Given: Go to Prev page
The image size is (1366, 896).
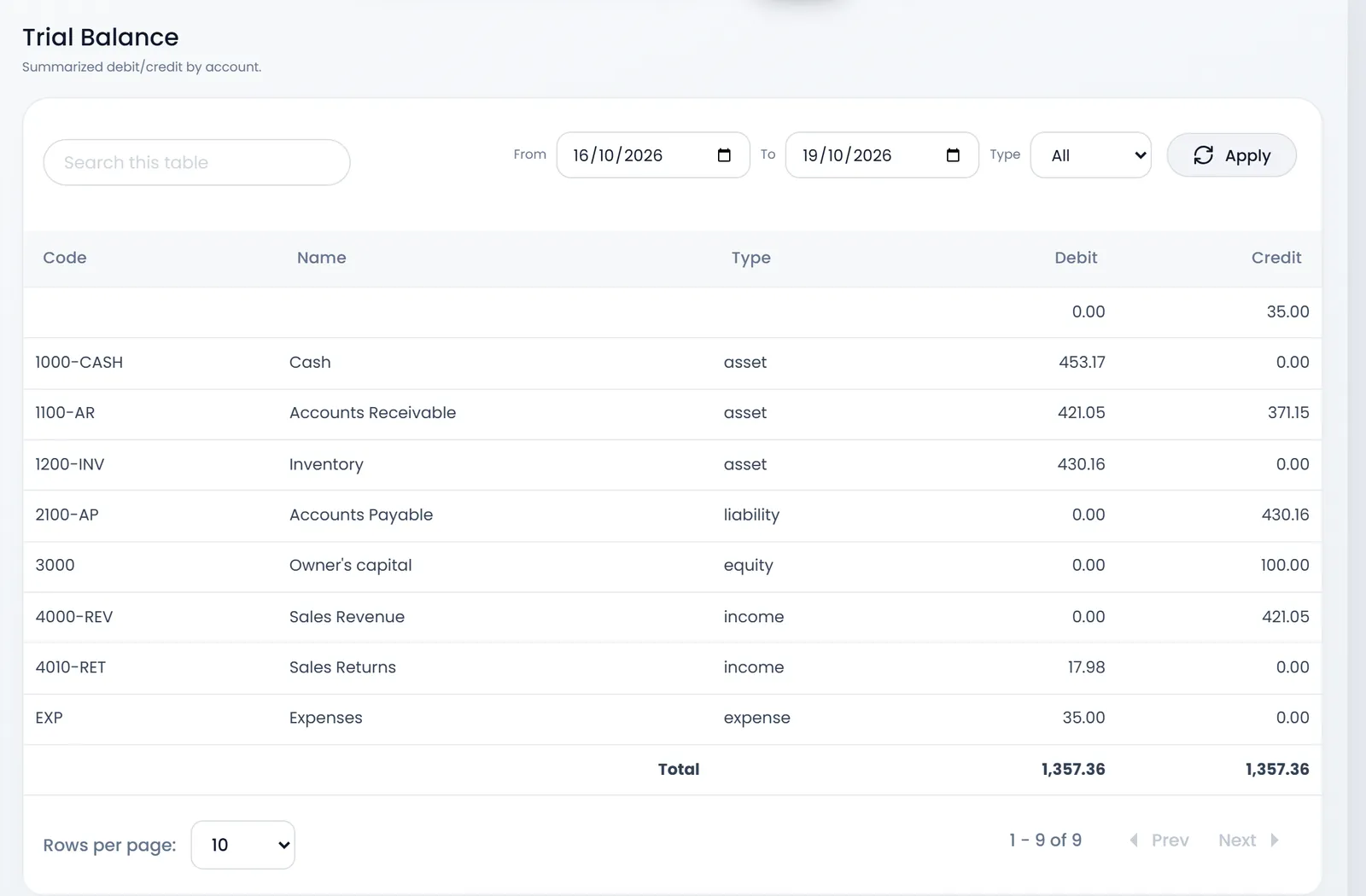Looking at the screenshot, I should (x=1159, y=841).
